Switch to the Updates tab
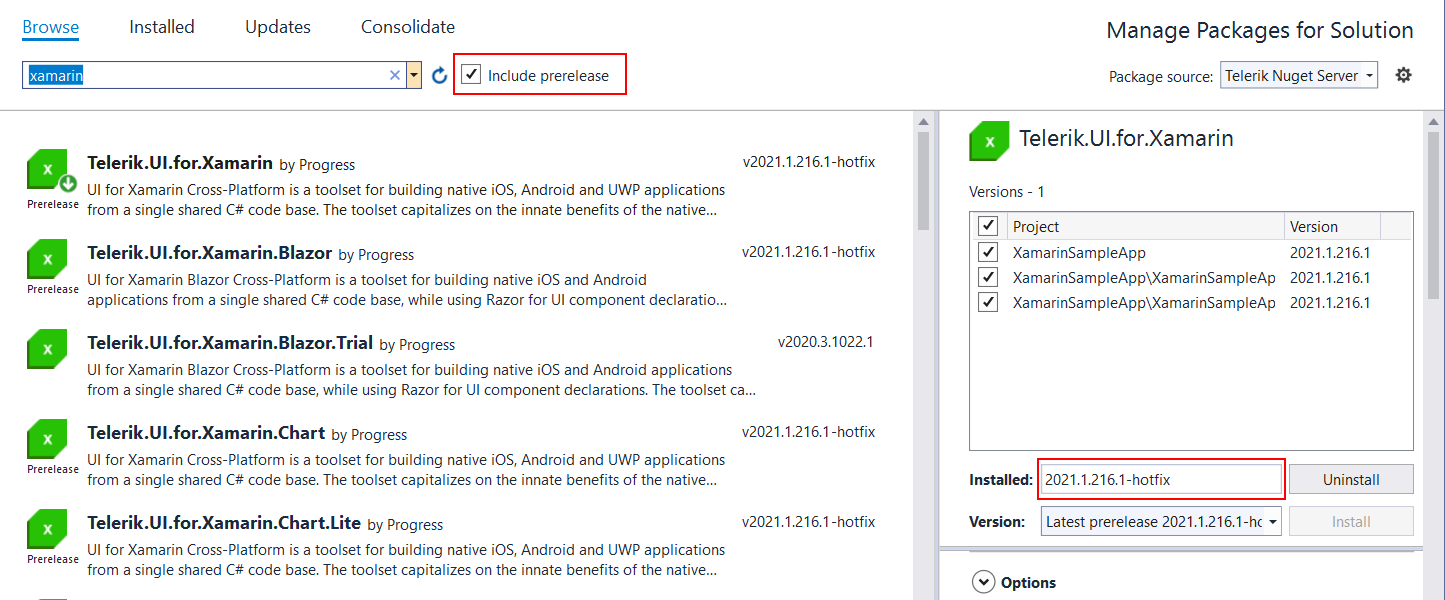Image resolution: width=1445 pixels, height=600 pixels. tap(278, 27)
